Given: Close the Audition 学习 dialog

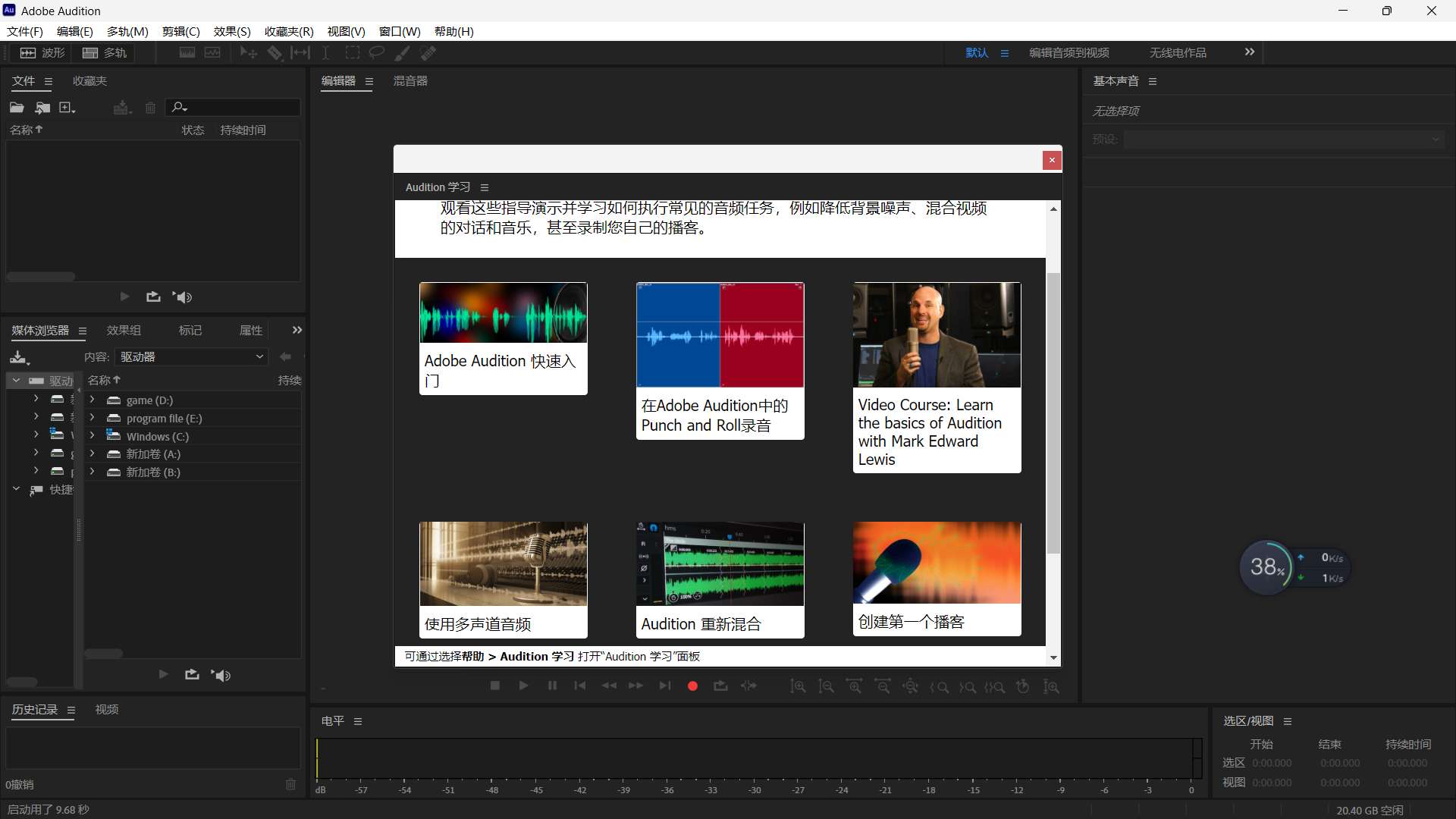Looking at the screenshot, I should tap(1052, 160).
